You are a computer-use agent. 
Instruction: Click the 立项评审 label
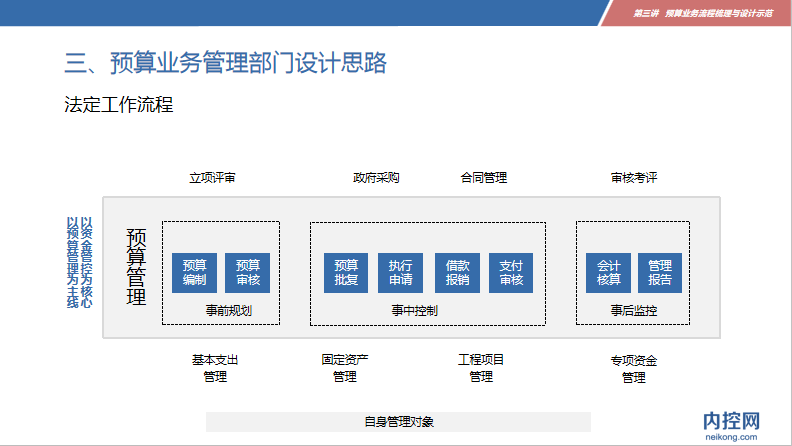tap(213, 178)
